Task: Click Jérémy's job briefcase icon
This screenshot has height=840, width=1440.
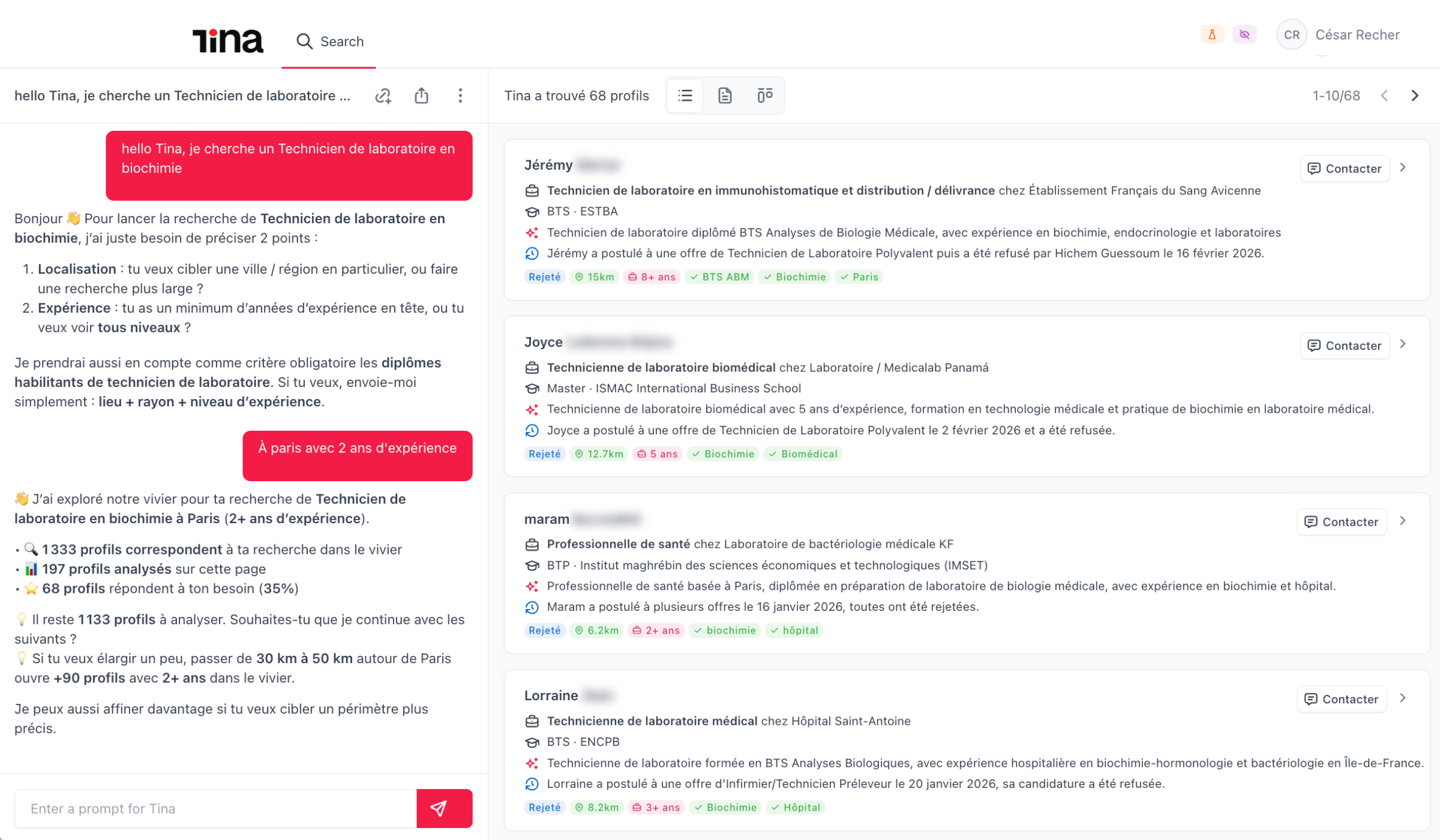Action: click(532, 191)
